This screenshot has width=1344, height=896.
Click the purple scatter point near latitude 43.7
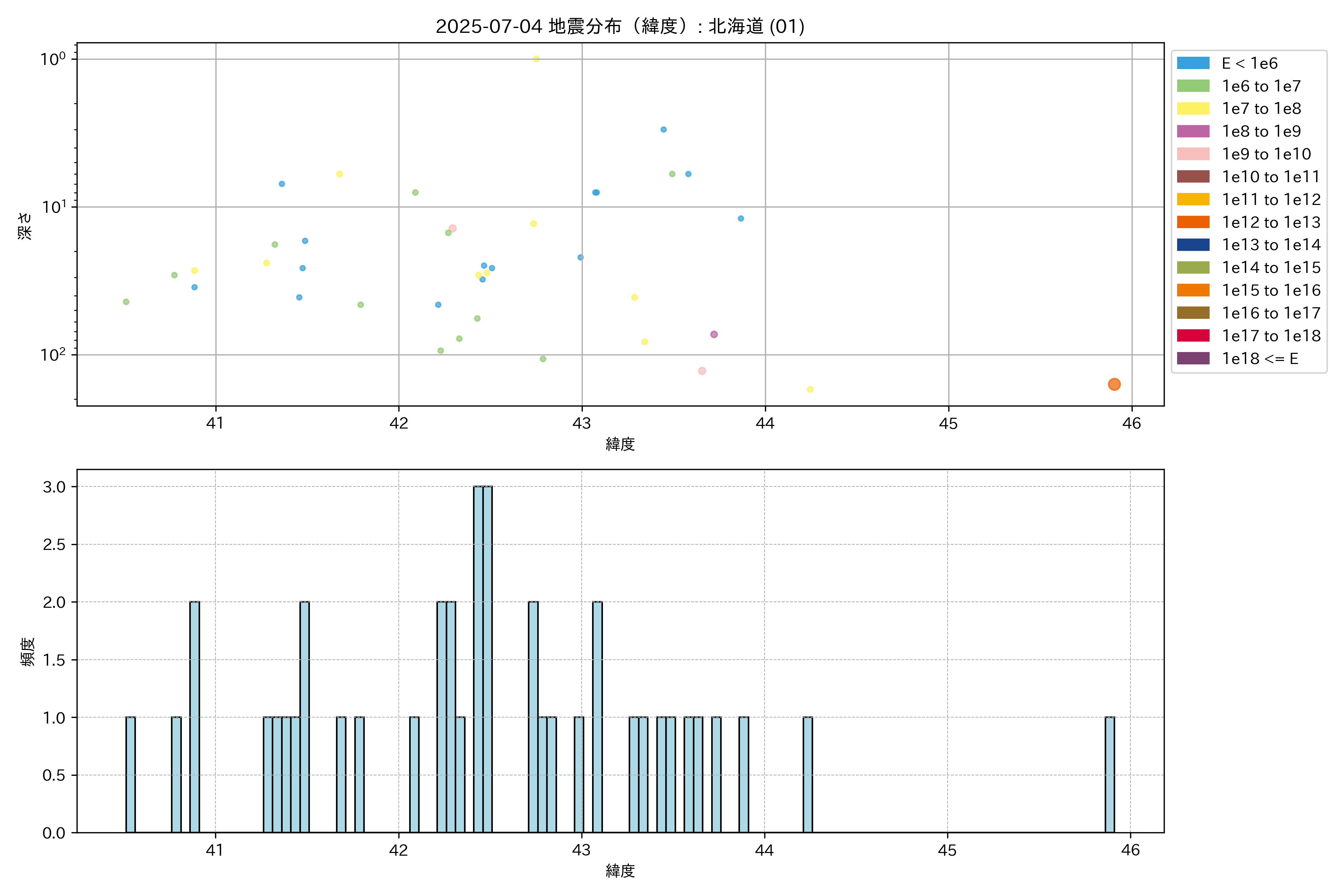tap(714, 334)
